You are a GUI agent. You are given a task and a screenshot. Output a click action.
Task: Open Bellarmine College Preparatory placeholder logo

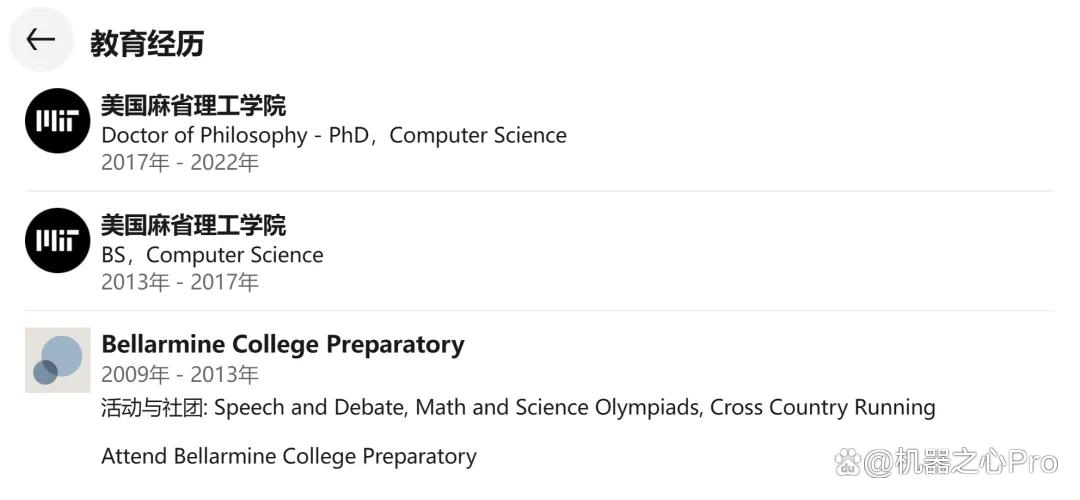tap(58, 360)
